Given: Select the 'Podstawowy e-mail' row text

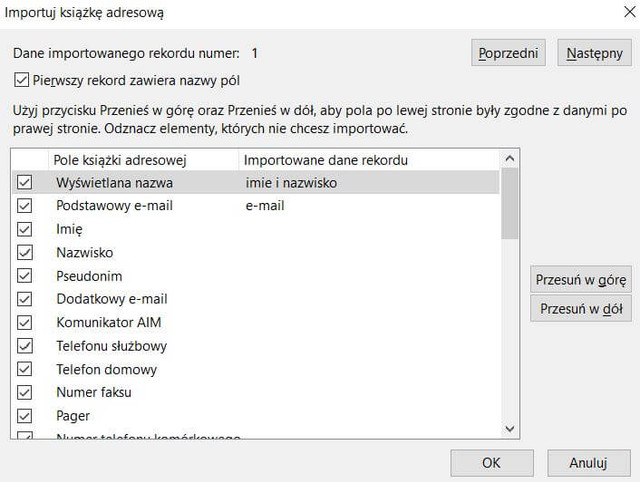Looking at the screenshot, I should (114, 205).
